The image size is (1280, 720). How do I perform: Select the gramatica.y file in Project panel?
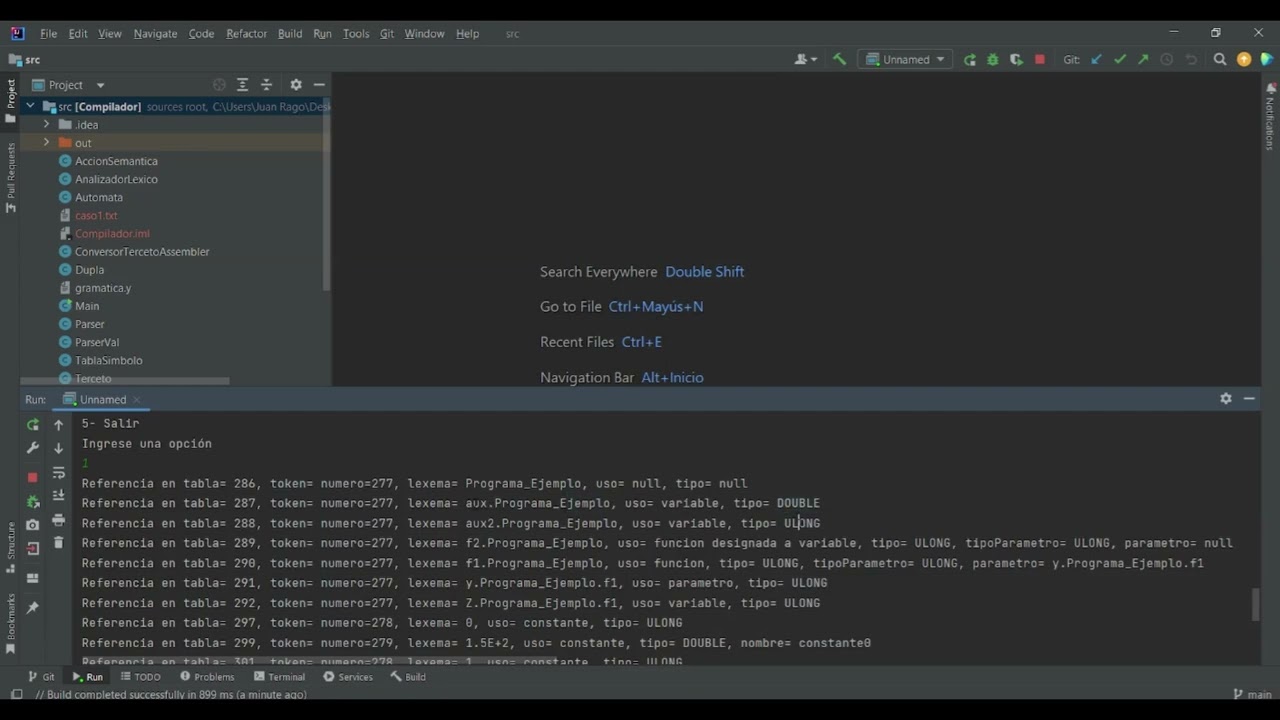103,287
